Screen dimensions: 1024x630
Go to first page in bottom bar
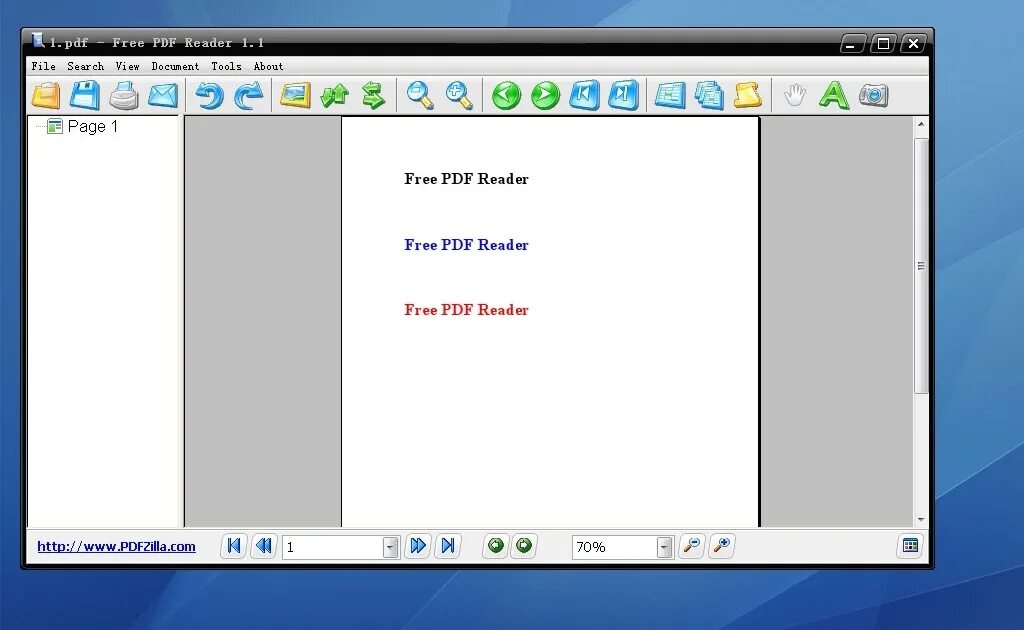coord(234,546)
